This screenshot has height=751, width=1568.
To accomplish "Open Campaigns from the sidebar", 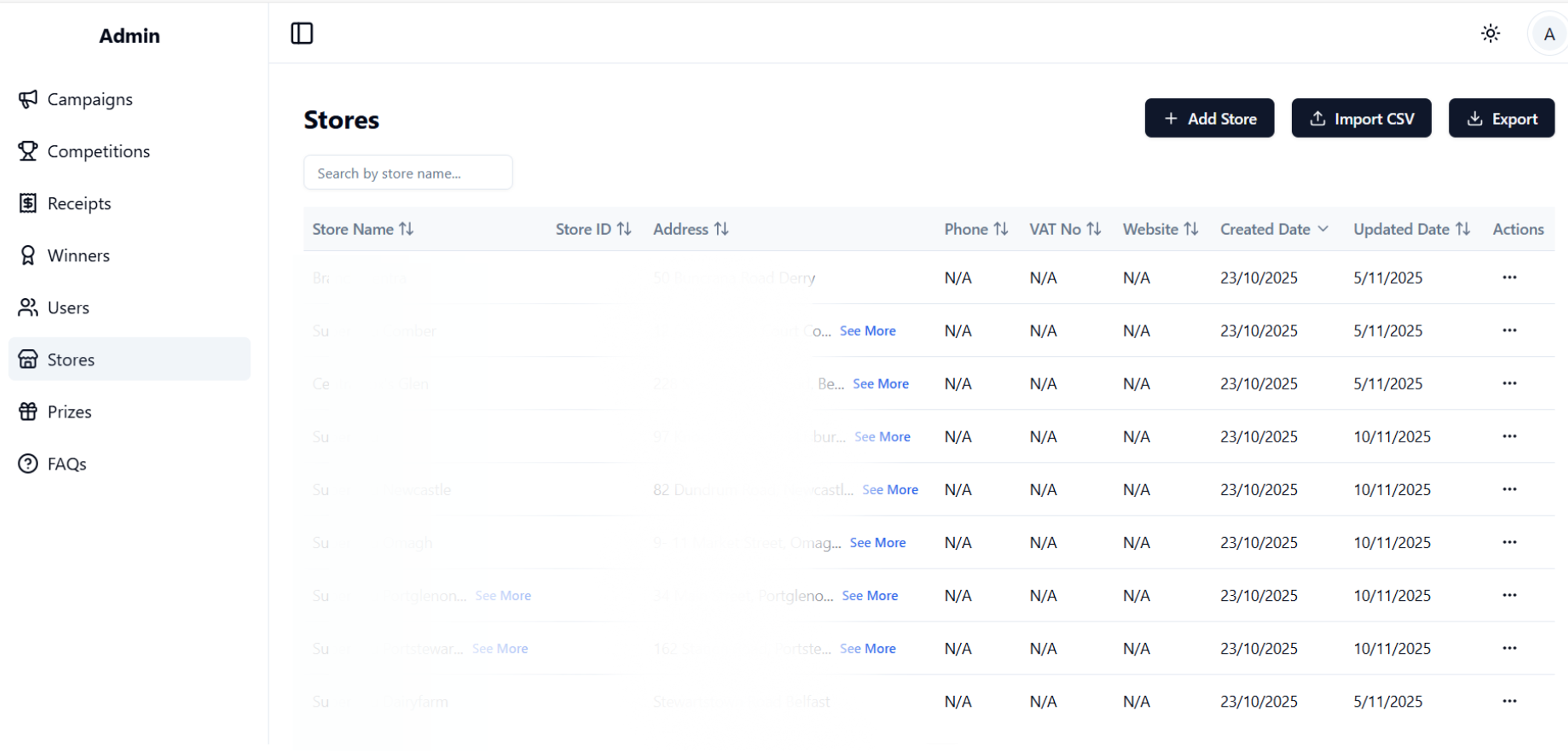I will [89, 99].
